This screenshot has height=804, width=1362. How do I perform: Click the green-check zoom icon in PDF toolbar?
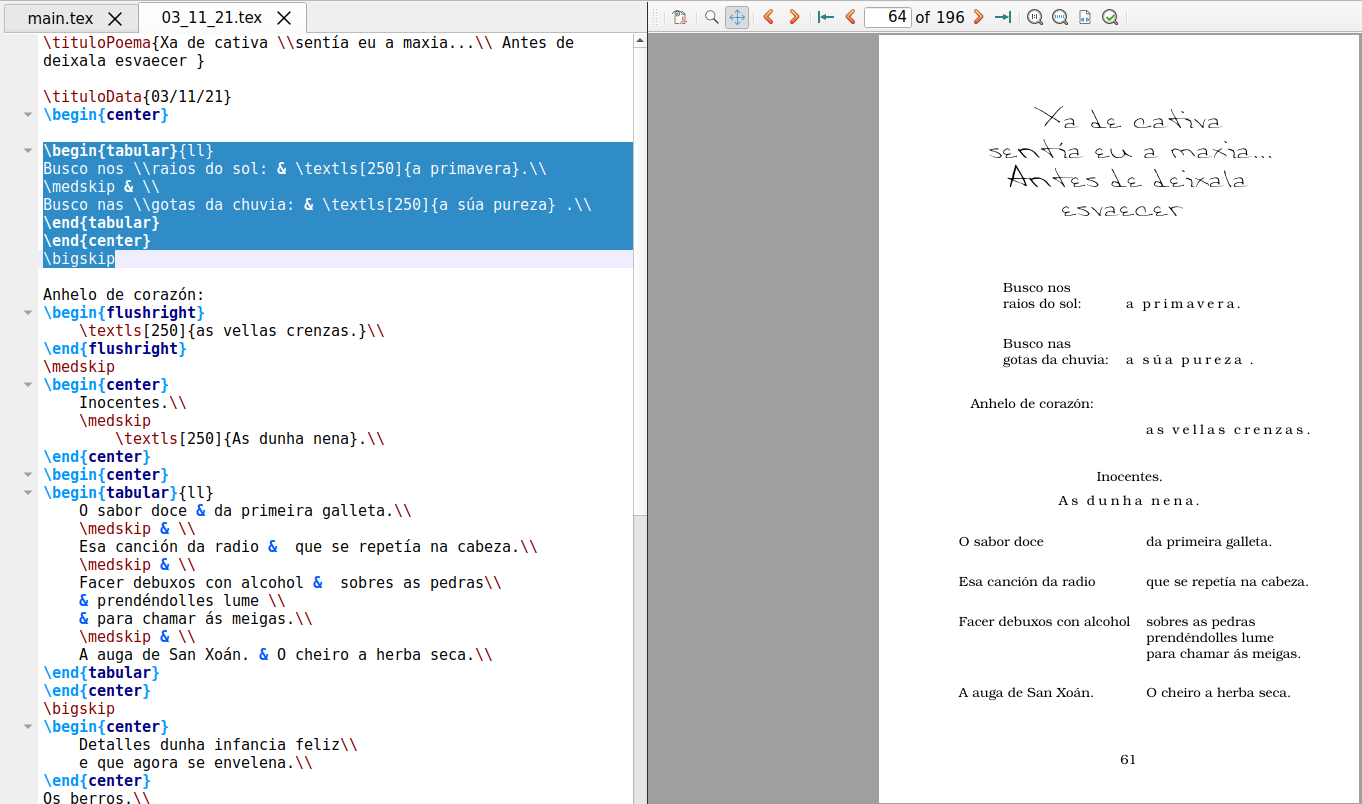(1110, 17)
